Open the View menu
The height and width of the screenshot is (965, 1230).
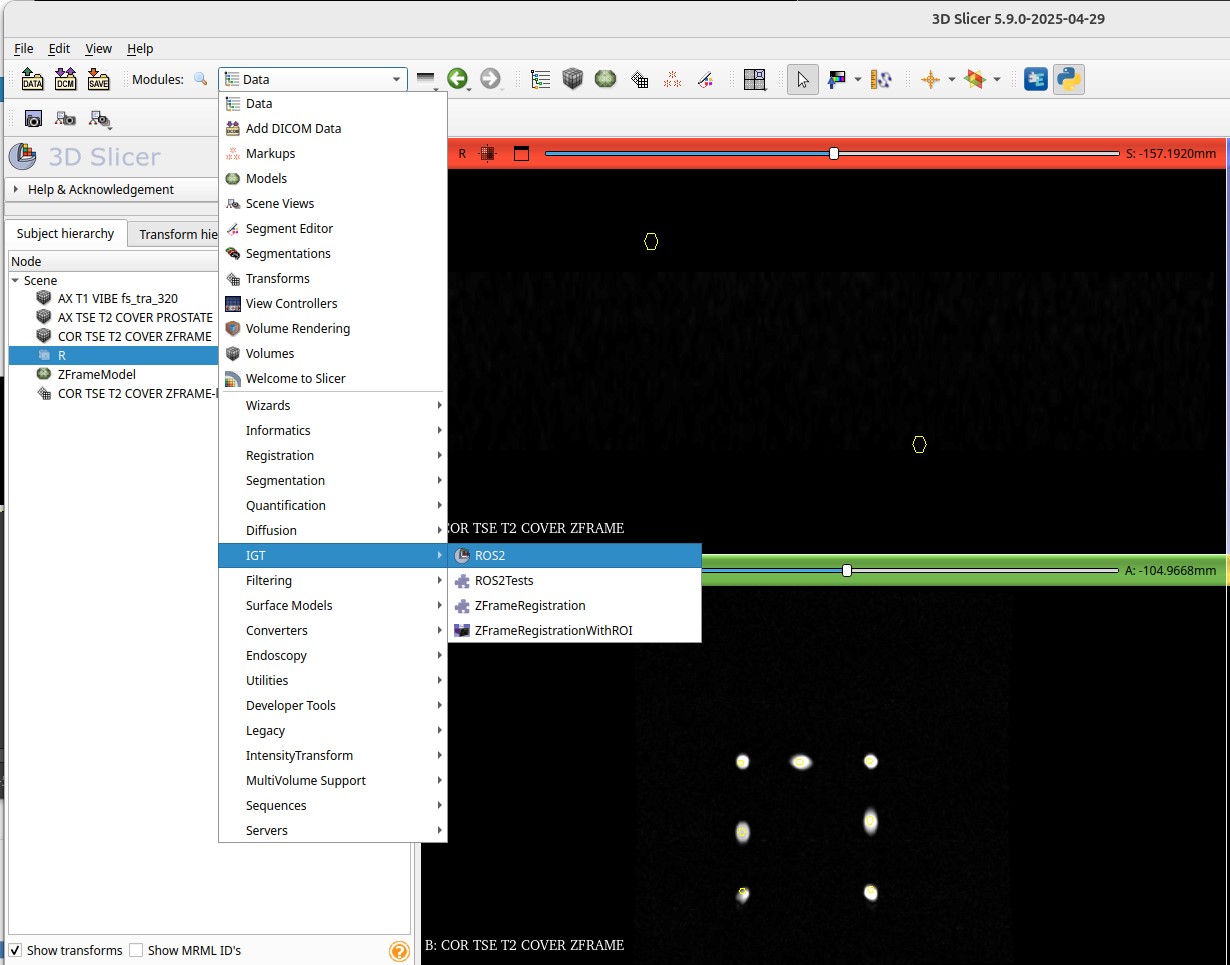pos(98,48)
